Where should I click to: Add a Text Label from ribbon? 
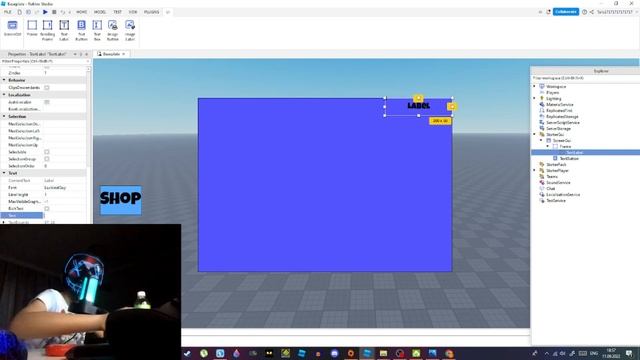pos(64,30)
